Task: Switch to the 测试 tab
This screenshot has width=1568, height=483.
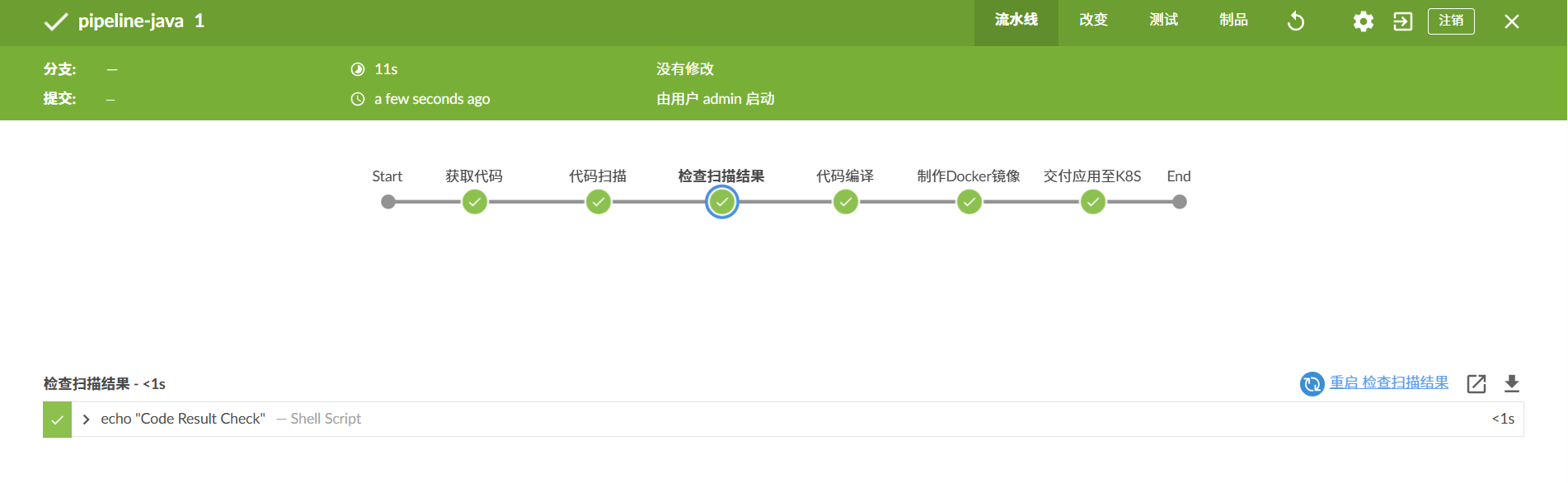Action: [1163, 21]
